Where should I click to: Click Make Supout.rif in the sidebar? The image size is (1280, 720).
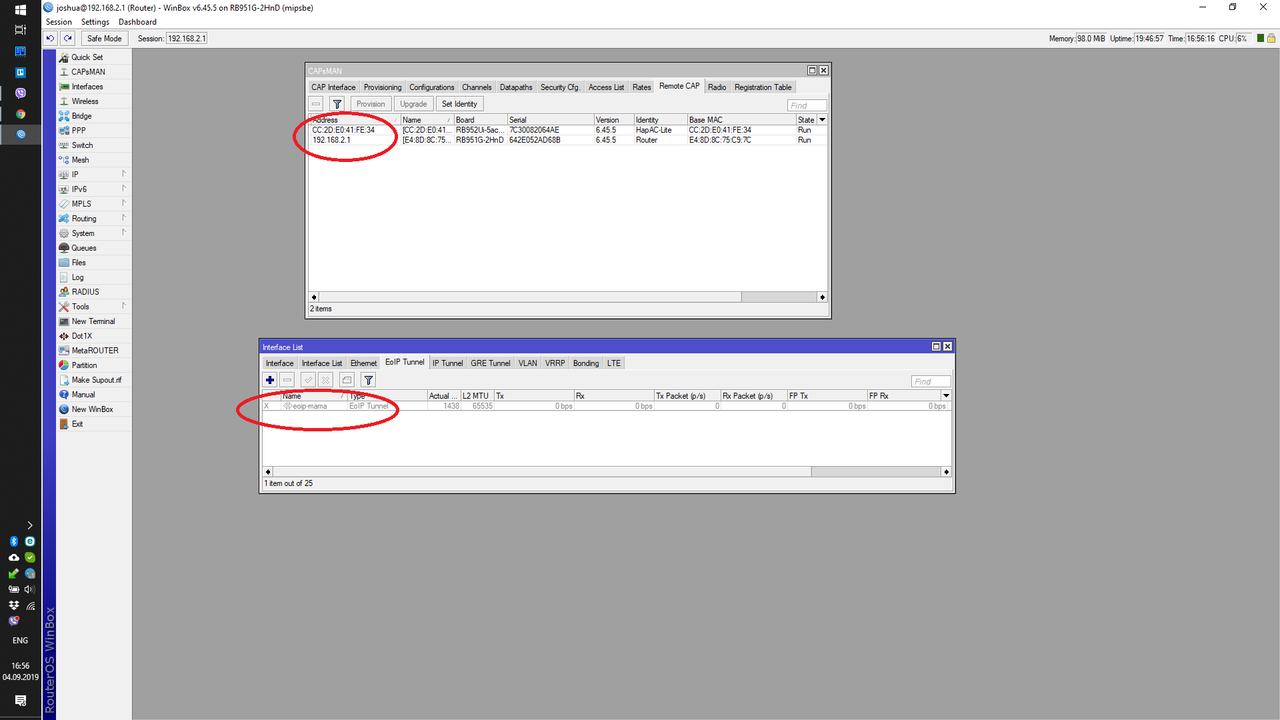tap(96, 380)
